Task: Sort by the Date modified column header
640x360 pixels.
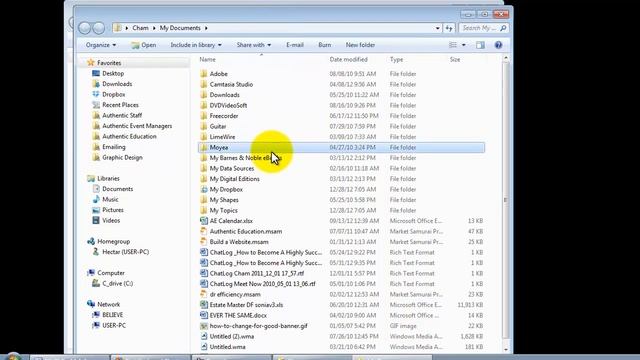Action: pyautogui.click(x=349, y=60)
